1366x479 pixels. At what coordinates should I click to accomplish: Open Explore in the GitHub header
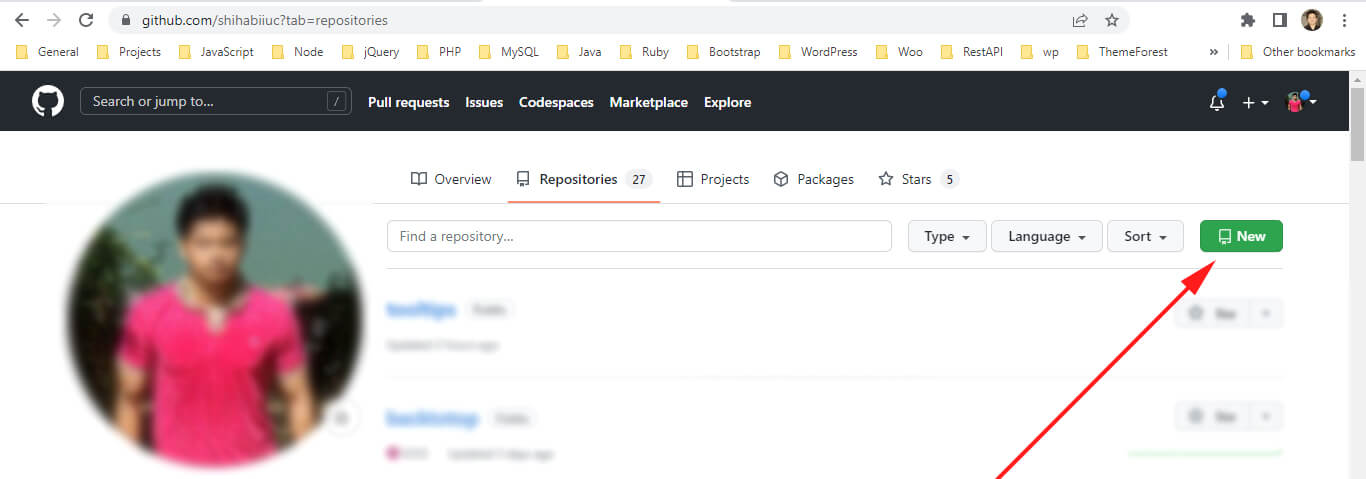tap(727, 102)
